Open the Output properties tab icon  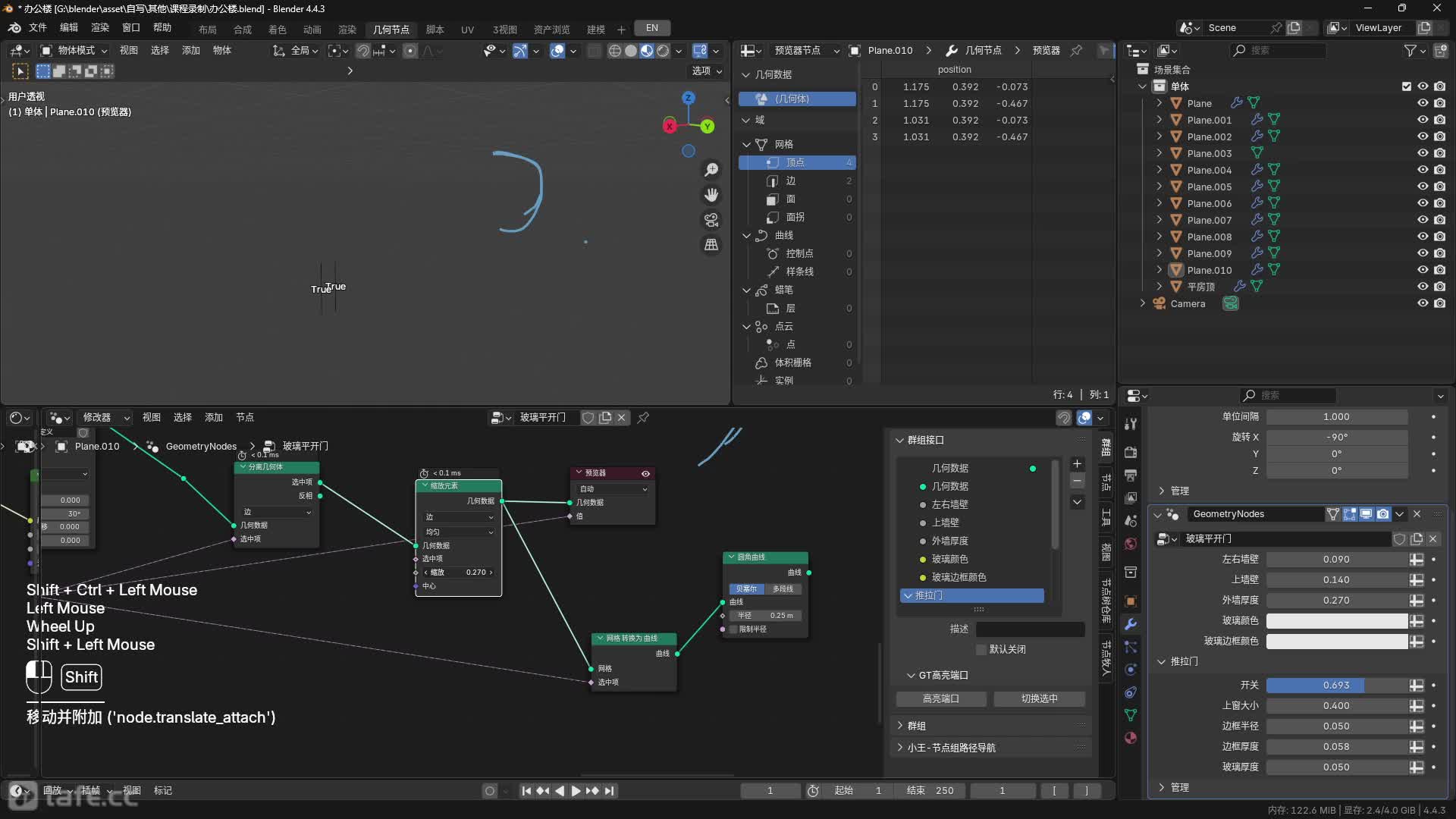point(1131,475)
